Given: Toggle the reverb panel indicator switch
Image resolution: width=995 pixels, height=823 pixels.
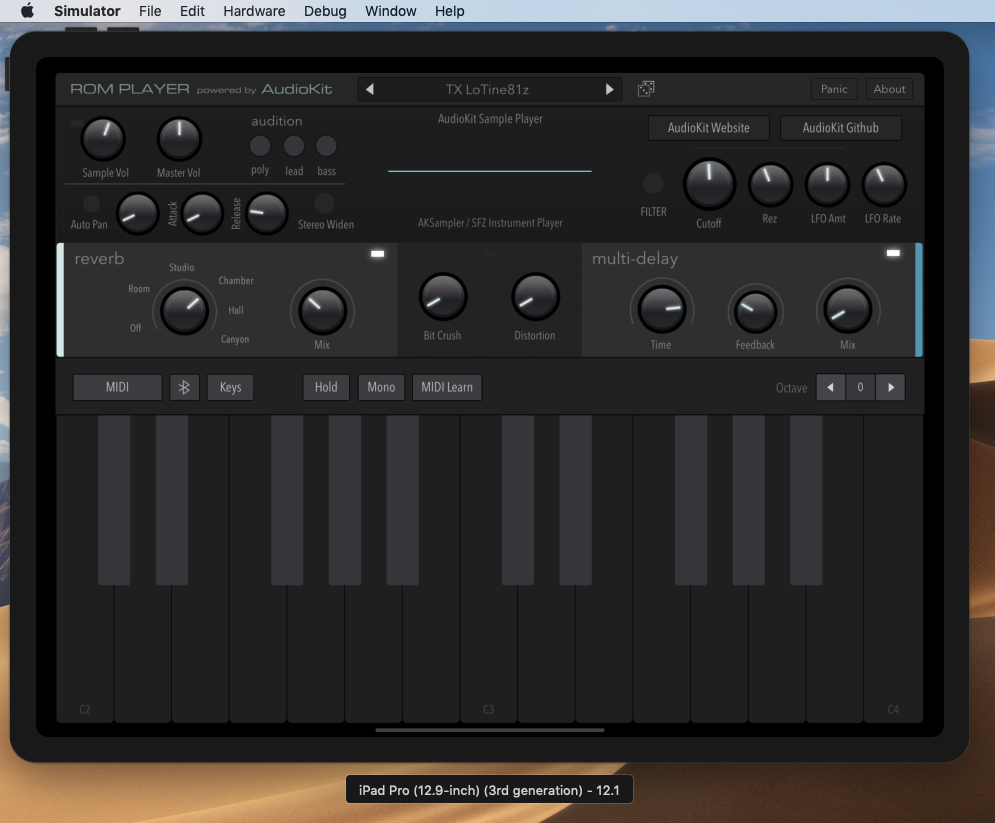Looking at the screenshot, I should [x=378, y=254].
